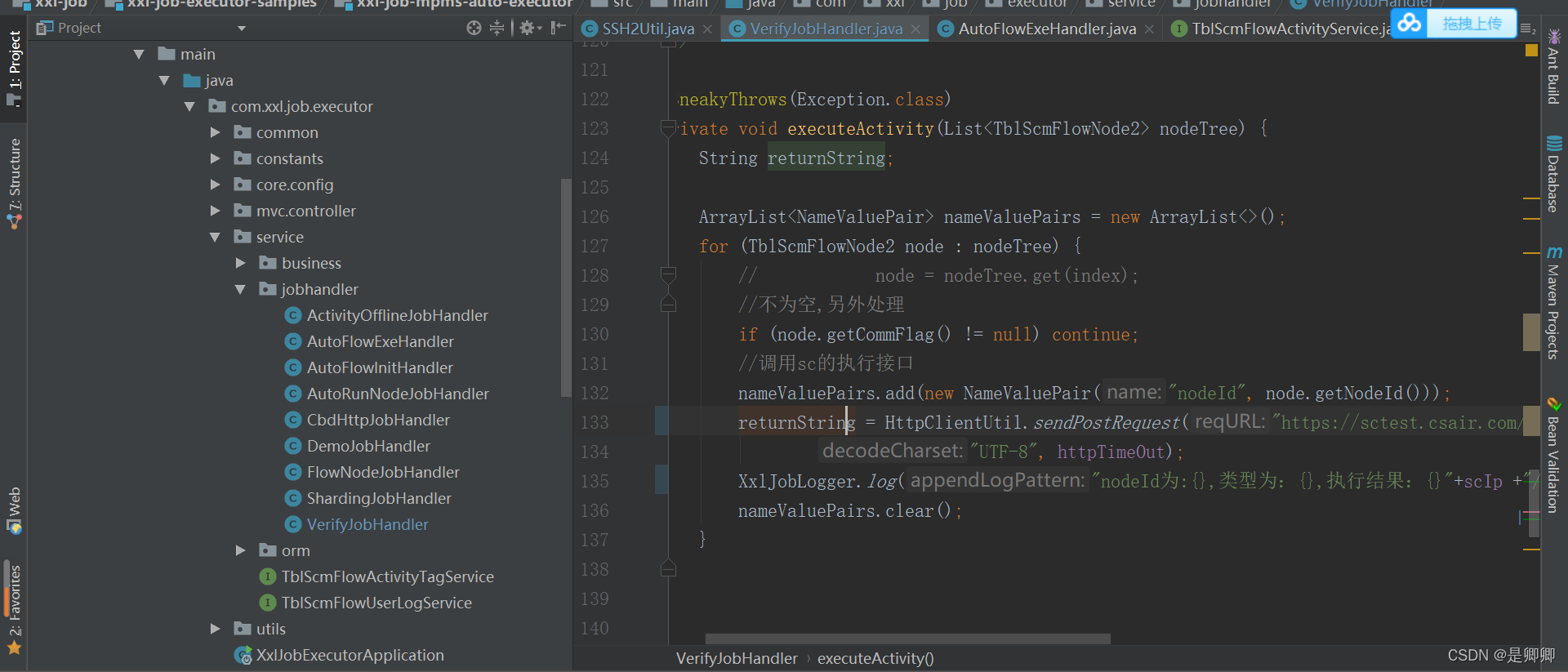Expand the mvc.controller package

[215, 211]
